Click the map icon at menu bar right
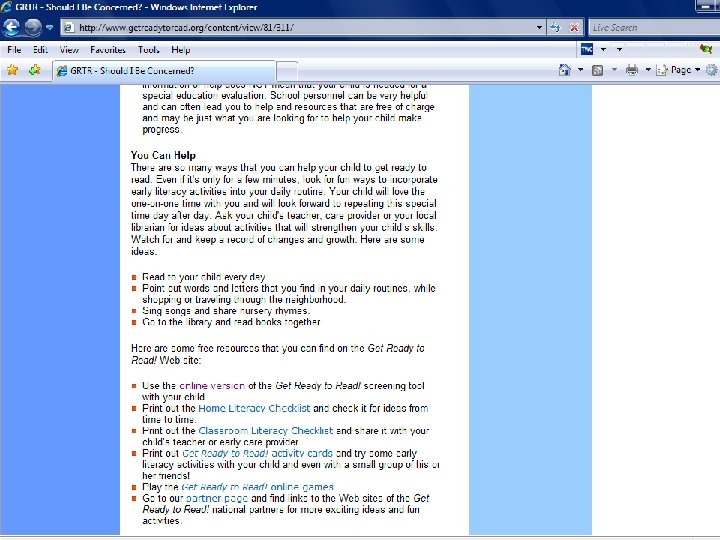The image size is (720, 540). [x=705, y=49]
